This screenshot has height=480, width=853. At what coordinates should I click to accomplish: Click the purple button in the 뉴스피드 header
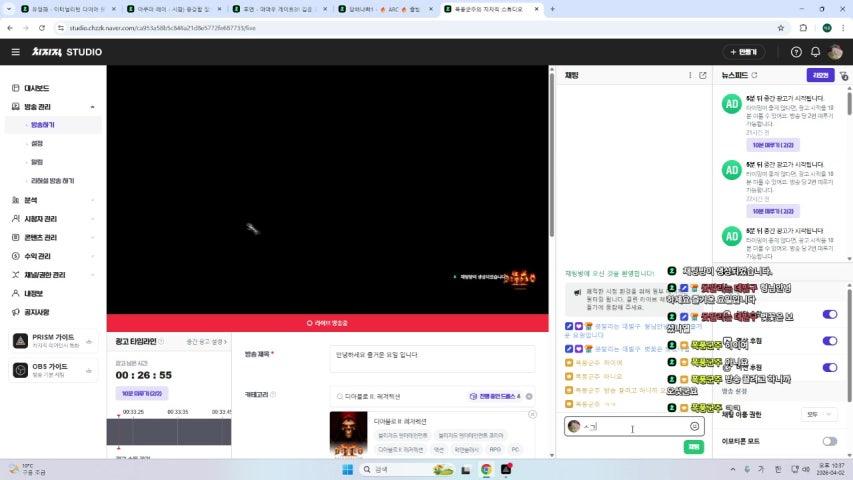click(x=820, y=75)
